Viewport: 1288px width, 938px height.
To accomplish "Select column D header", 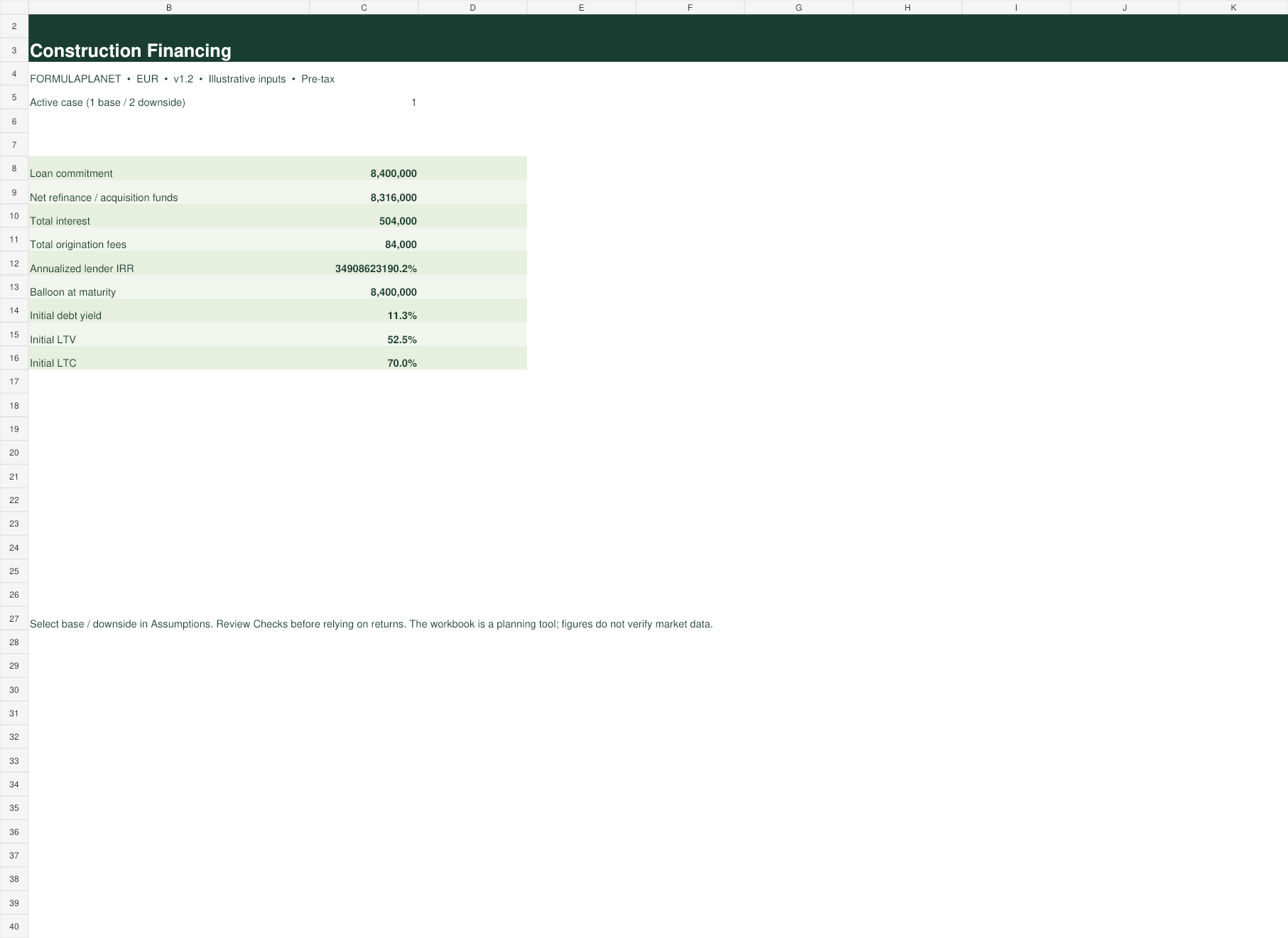I will pyautogui.click(x=472, y=7).
